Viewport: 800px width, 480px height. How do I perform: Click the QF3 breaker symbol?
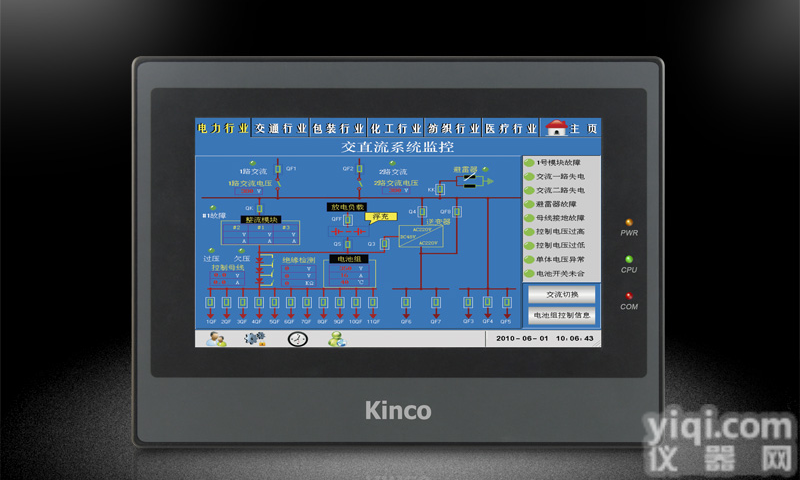468,302
